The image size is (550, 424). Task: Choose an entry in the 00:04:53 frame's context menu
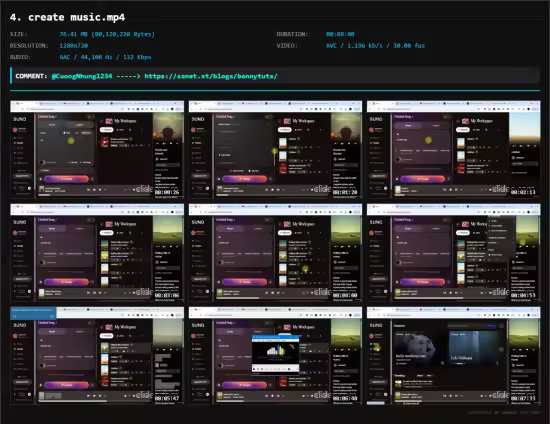498,237
